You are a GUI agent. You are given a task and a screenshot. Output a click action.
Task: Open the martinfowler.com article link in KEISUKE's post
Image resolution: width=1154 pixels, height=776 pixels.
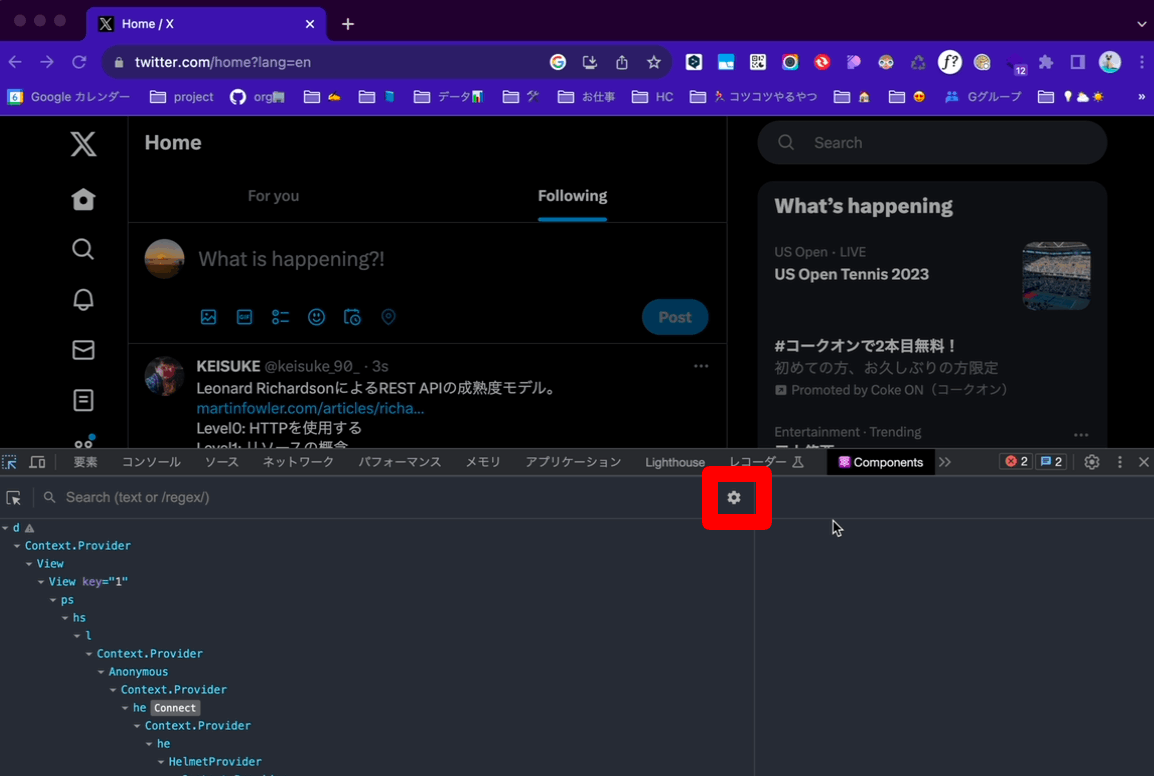click(x=310, y=409)
